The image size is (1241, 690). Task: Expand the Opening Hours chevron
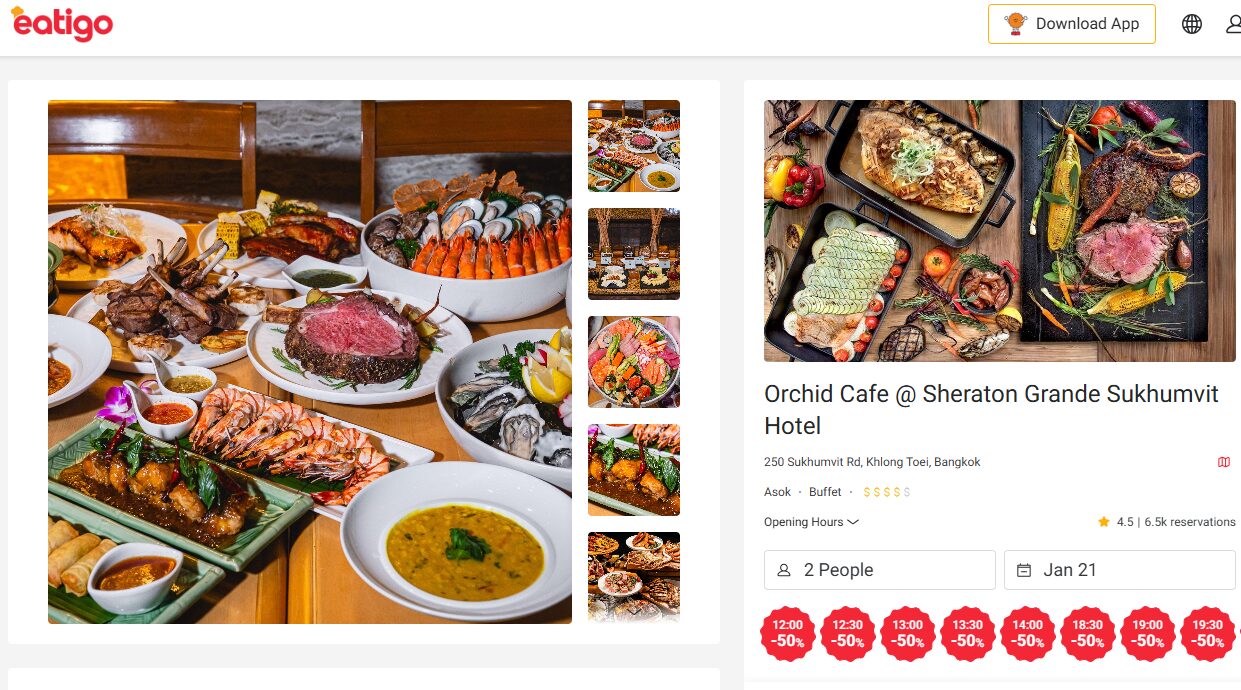[x=853, y=522]
